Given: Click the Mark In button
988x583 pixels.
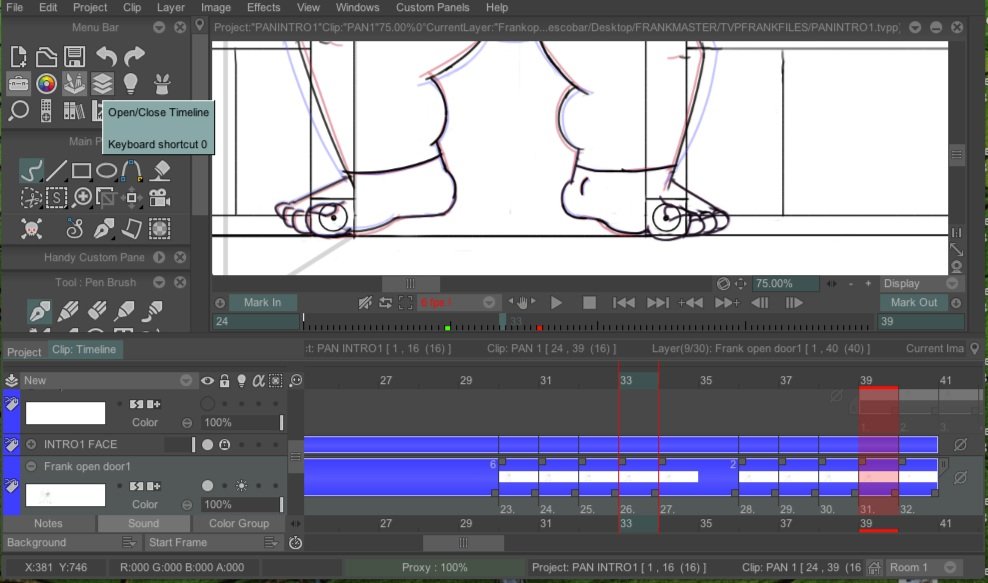Looking at the screenshot, I should pyautogui.click(x=262, y=303).
